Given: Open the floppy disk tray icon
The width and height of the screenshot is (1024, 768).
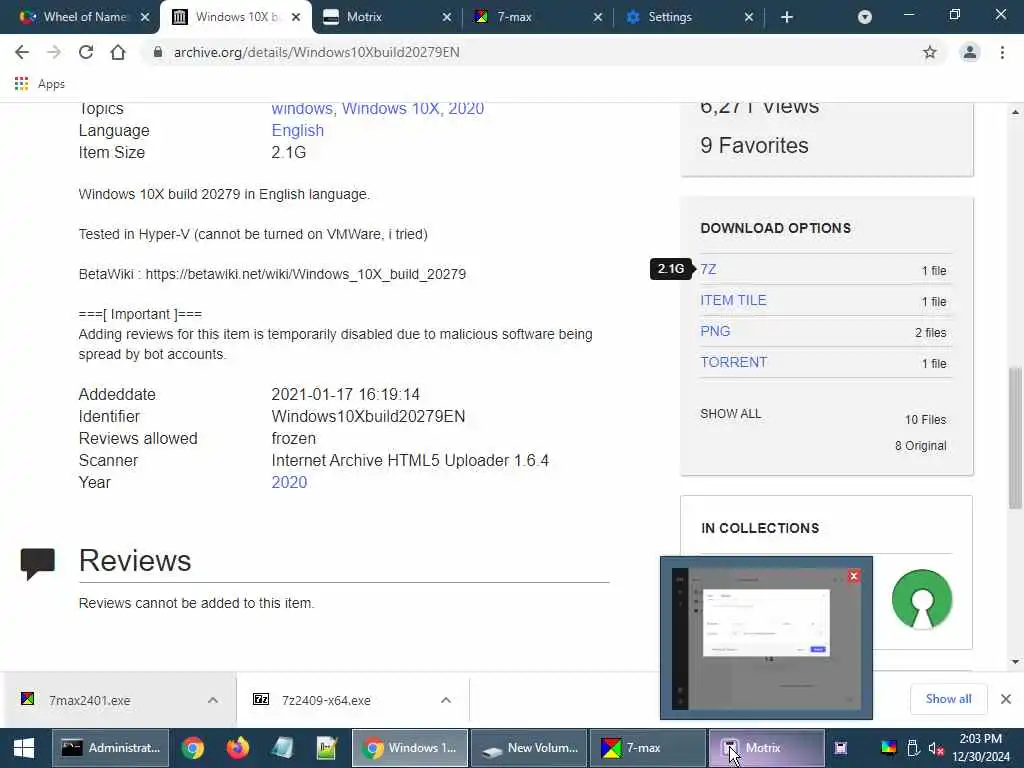Looking at the screenshot, I should coord(841,748).
